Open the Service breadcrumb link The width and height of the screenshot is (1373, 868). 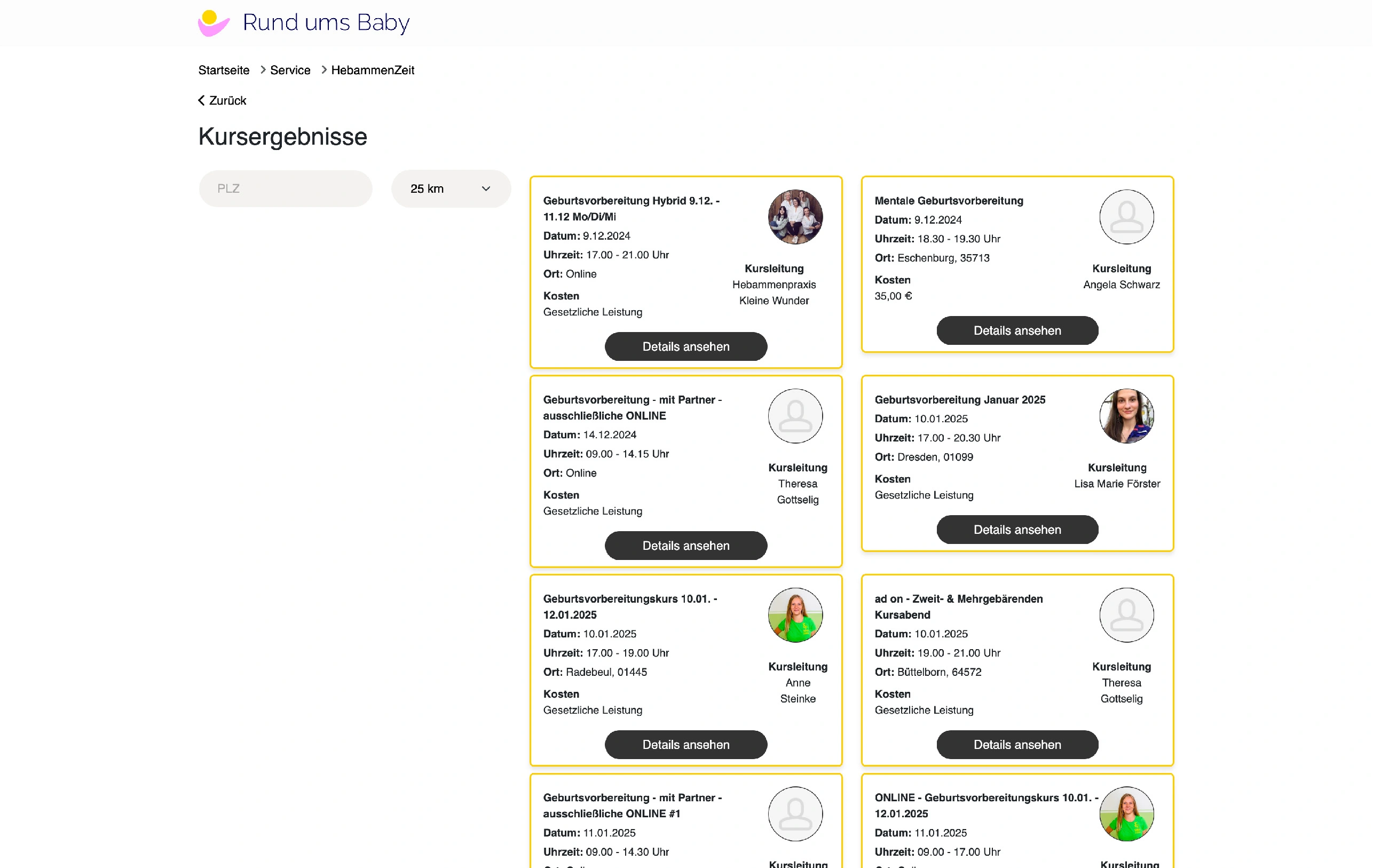[290, 70]
